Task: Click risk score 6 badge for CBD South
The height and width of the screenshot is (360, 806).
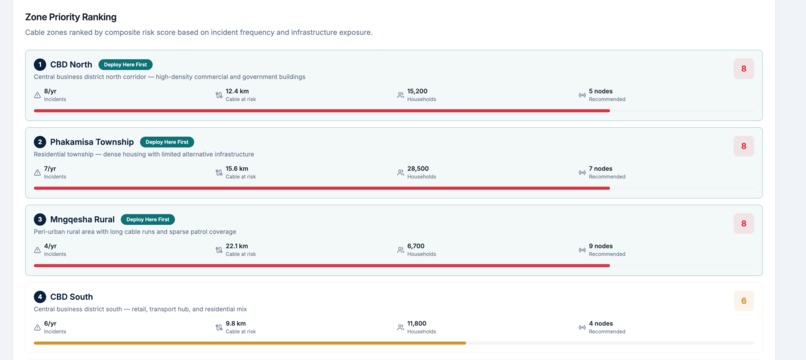Action: [743, 301]
